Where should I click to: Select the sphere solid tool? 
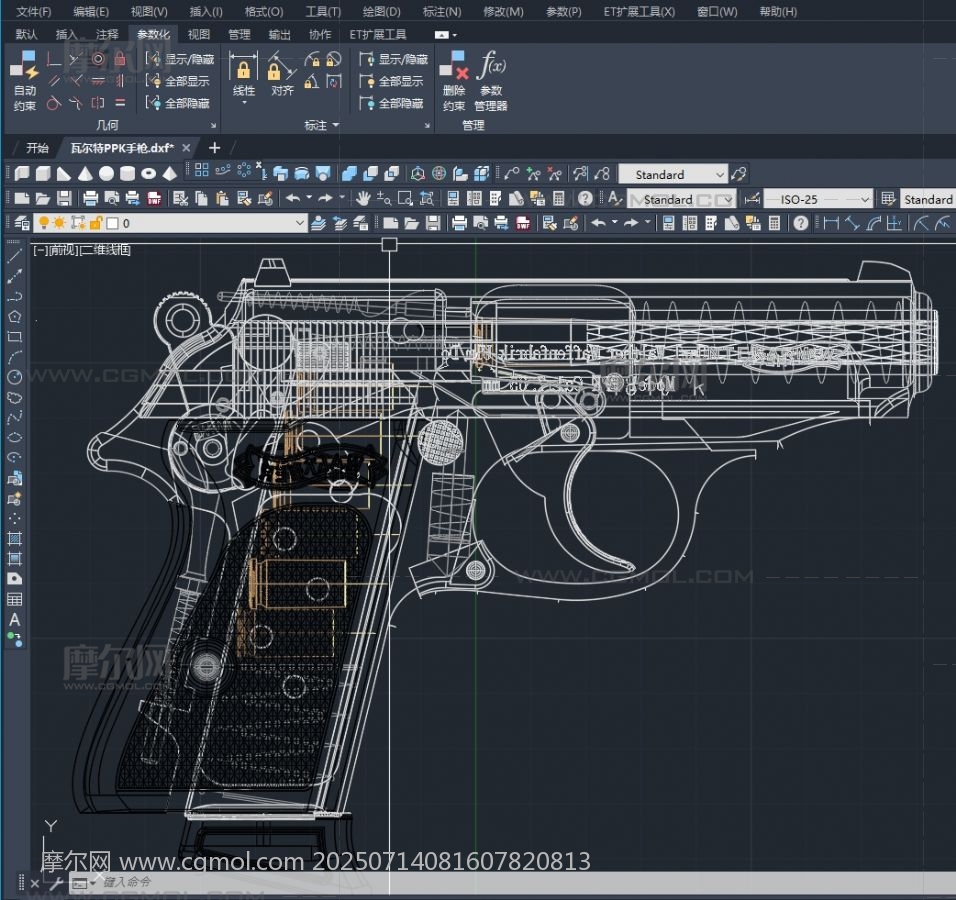106,174
